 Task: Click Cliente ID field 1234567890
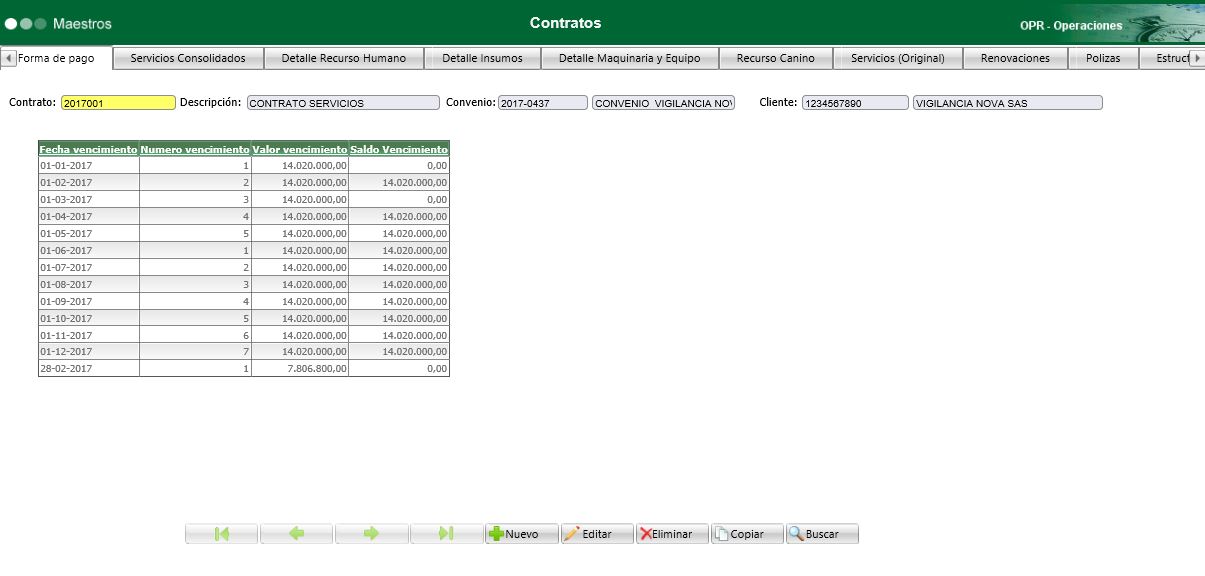tap(855, 103)
